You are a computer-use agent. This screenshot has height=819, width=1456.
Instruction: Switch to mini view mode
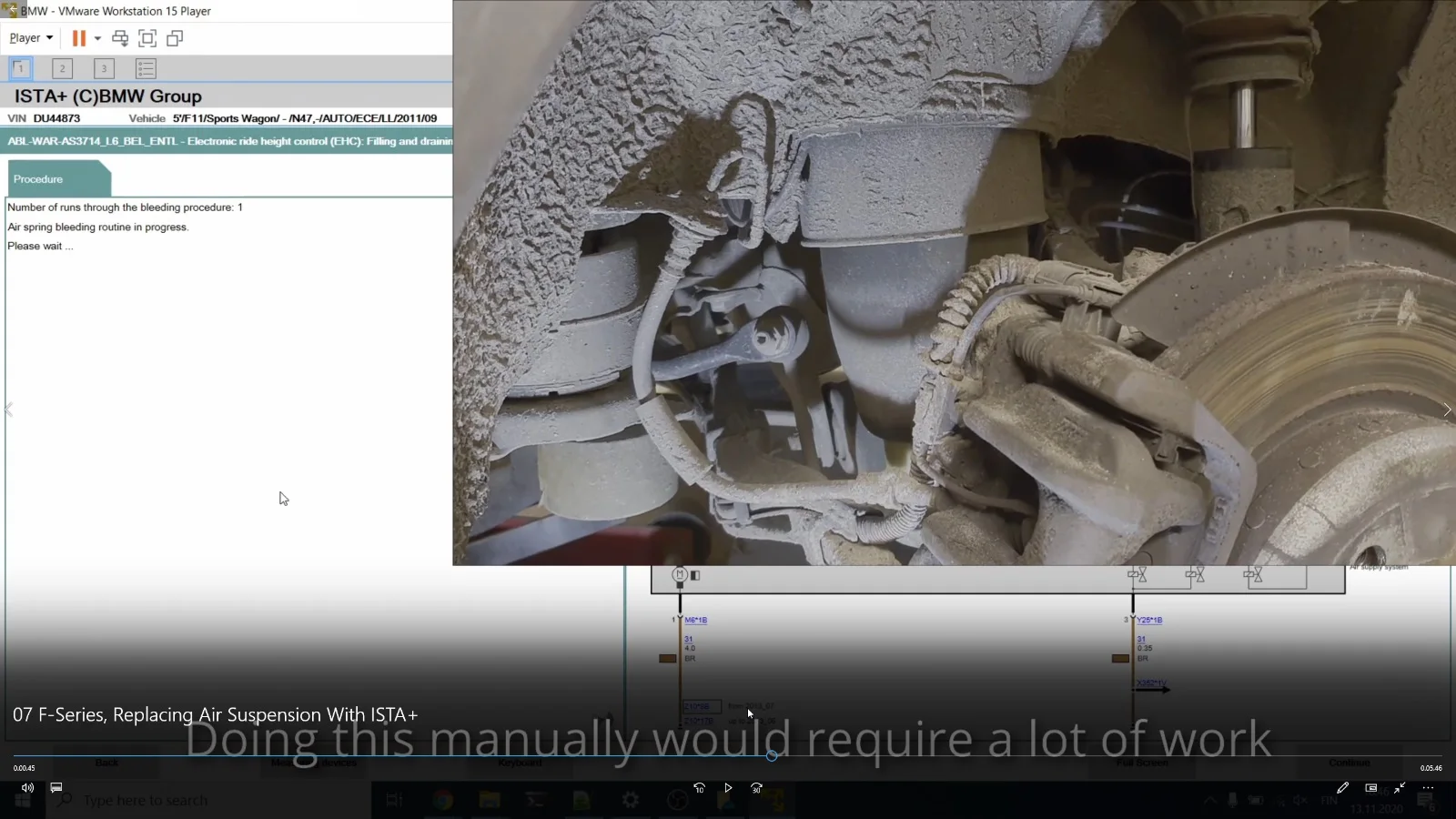click(x=1370, y=787)
